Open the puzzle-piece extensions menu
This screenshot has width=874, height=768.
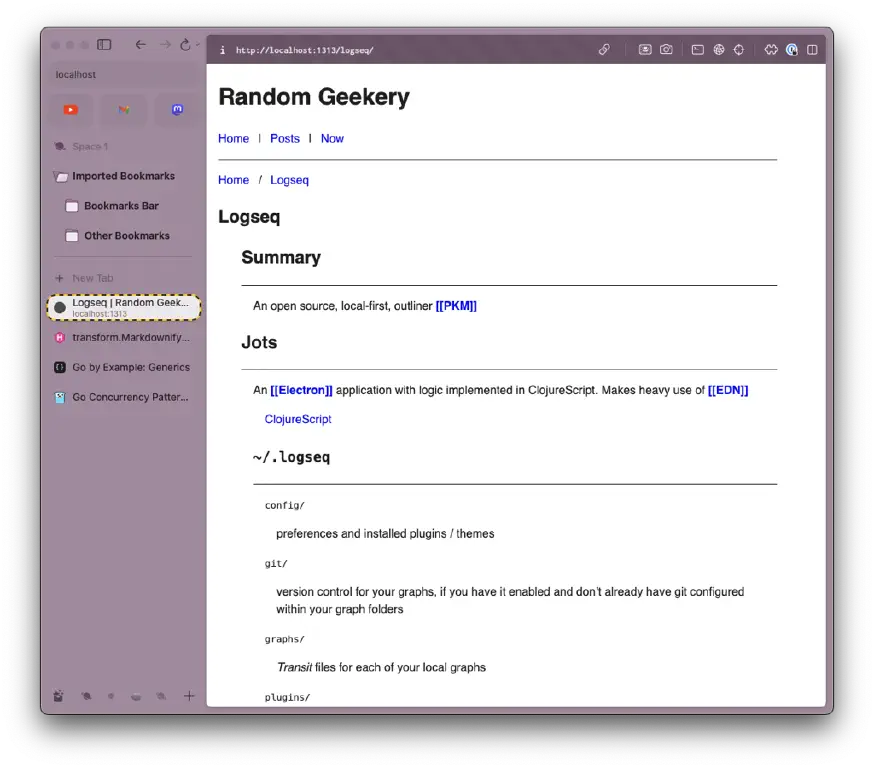click(x=771, y=50)
